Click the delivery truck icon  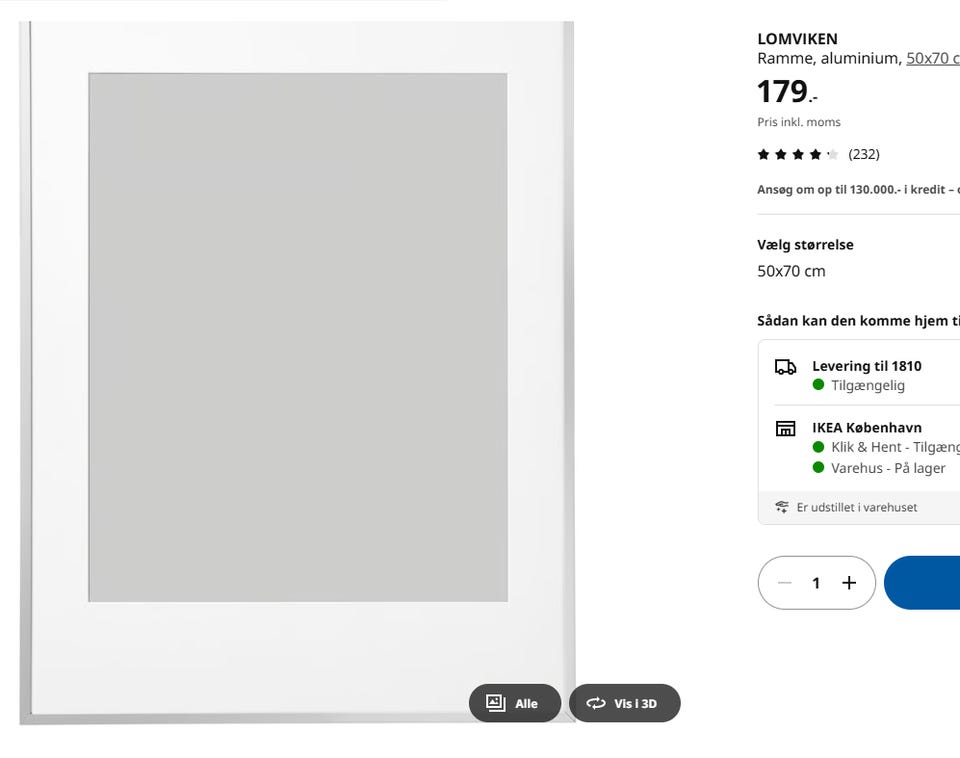[785, 367]
